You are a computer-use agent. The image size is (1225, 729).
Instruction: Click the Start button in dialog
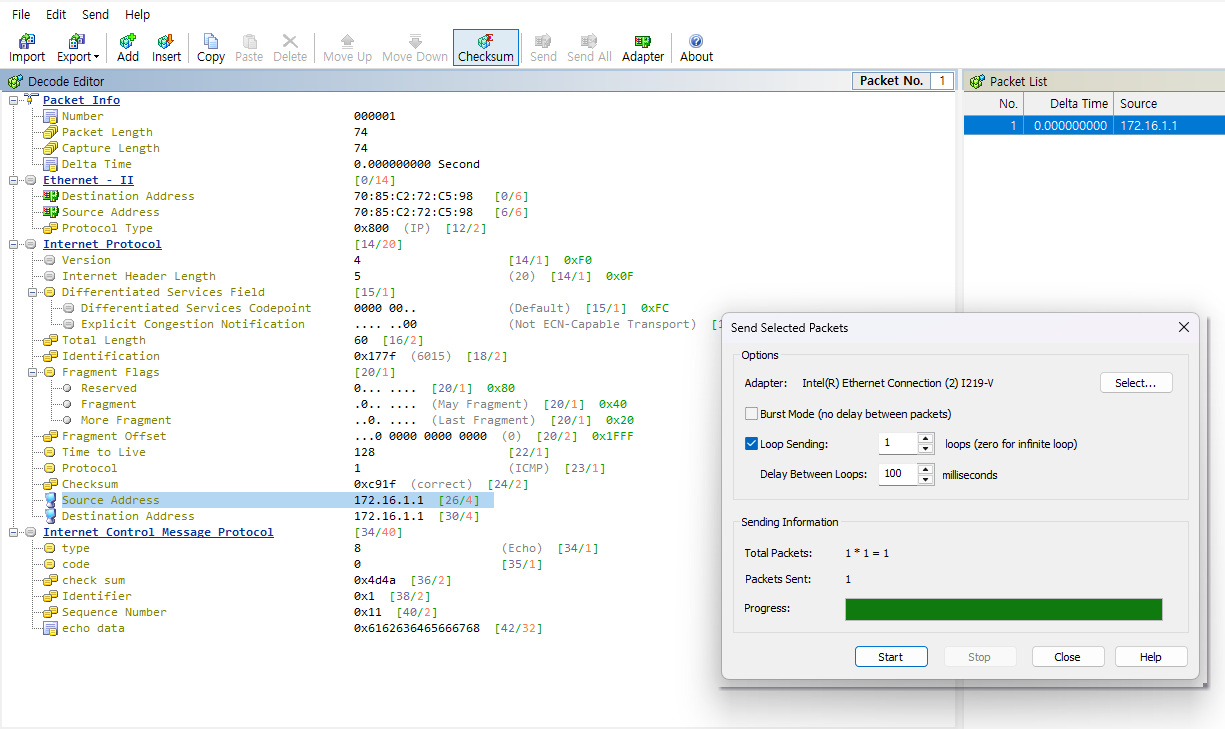(891, 657)
